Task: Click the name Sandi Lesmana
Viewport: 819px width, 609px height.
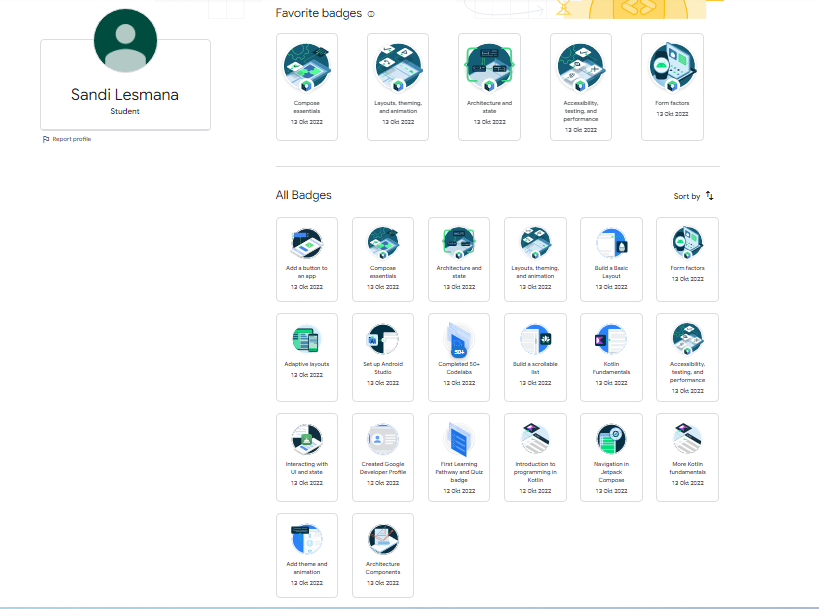Action: coord(125,95)
